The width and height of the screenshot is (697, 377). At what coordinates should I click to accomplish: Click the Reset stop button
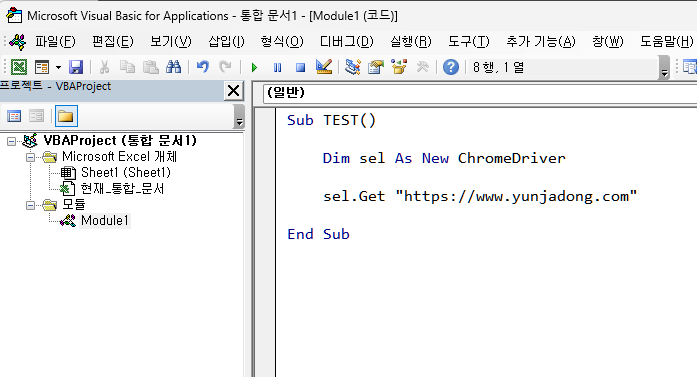(300, 68)
